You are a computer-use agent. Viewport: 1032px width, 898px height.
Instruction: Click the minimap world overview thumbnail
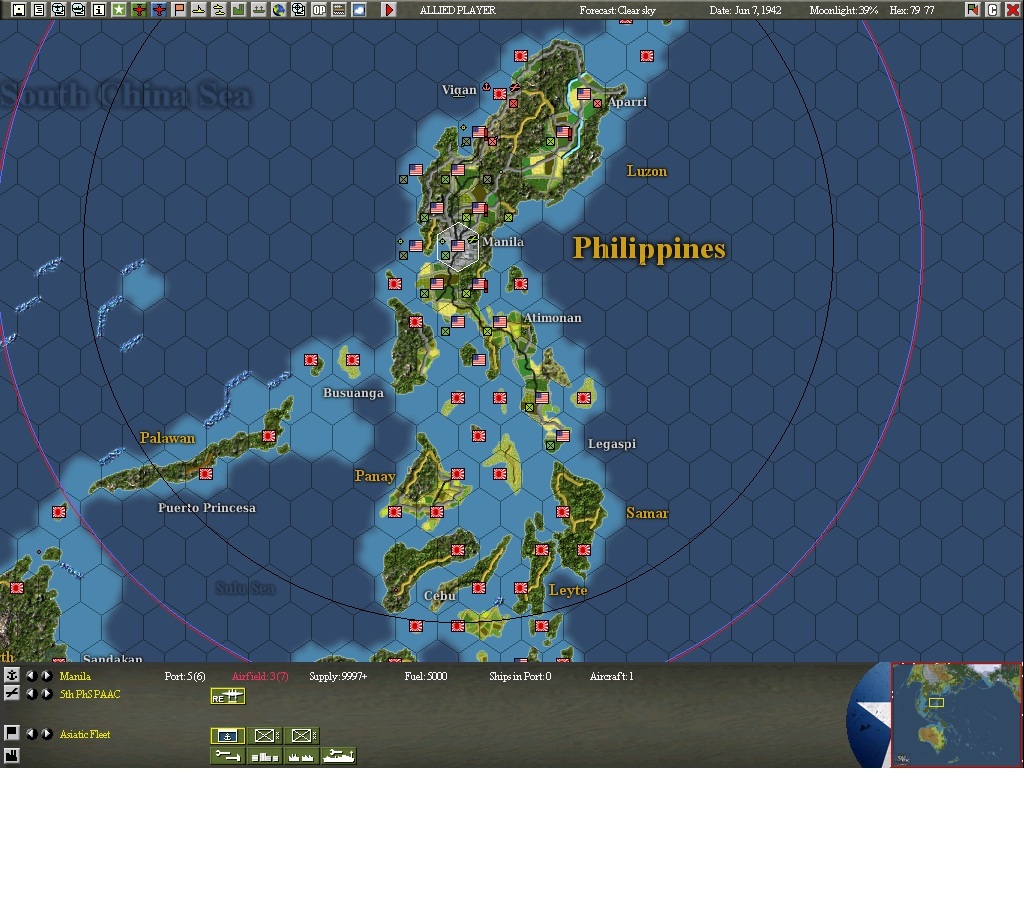pyautogui.click(x=956, y=714)
